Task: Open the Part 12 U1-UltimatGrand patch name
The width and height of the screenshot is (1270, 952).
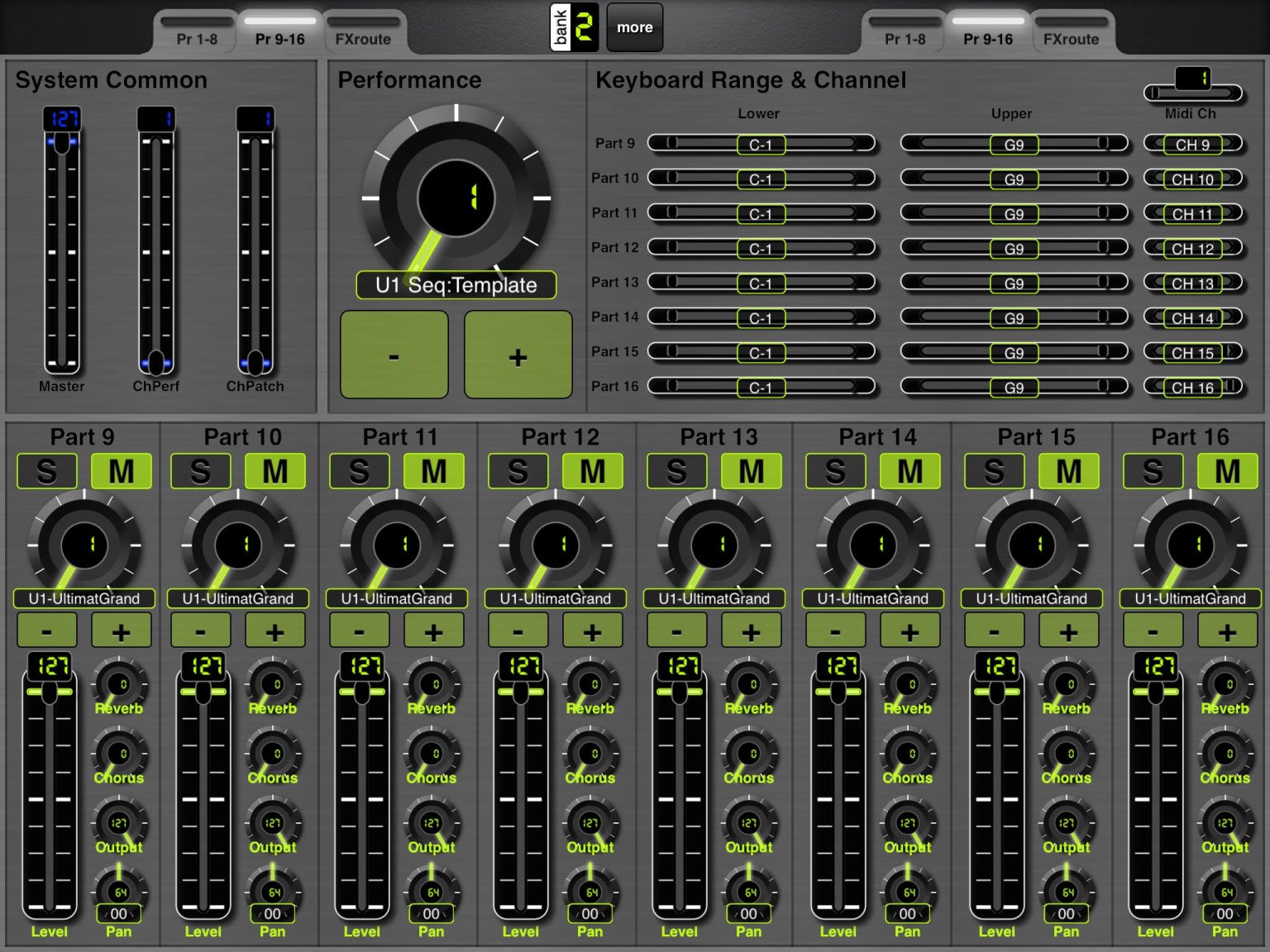Action: point(556,598)
